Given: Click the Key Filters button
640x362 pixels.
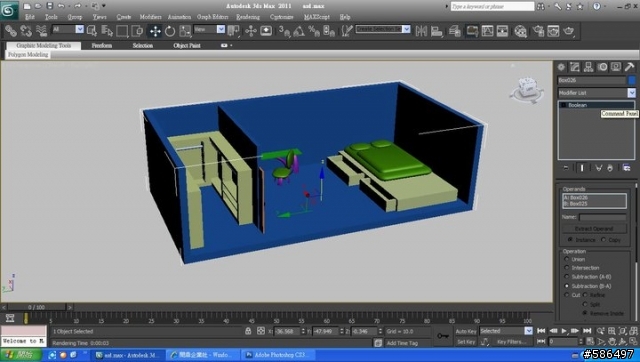Looking at the screenshot, I should coord(511,342).
